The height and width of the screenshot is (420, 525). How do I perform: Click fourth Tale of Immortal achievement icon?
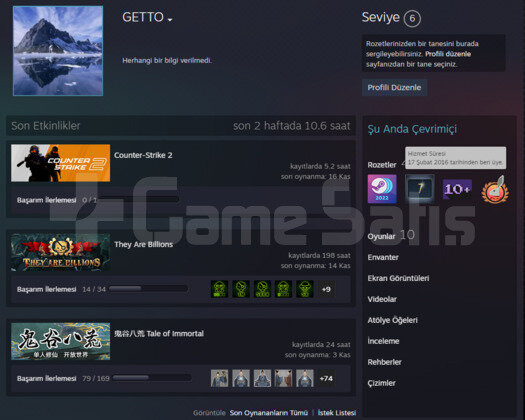coord(283,378)
